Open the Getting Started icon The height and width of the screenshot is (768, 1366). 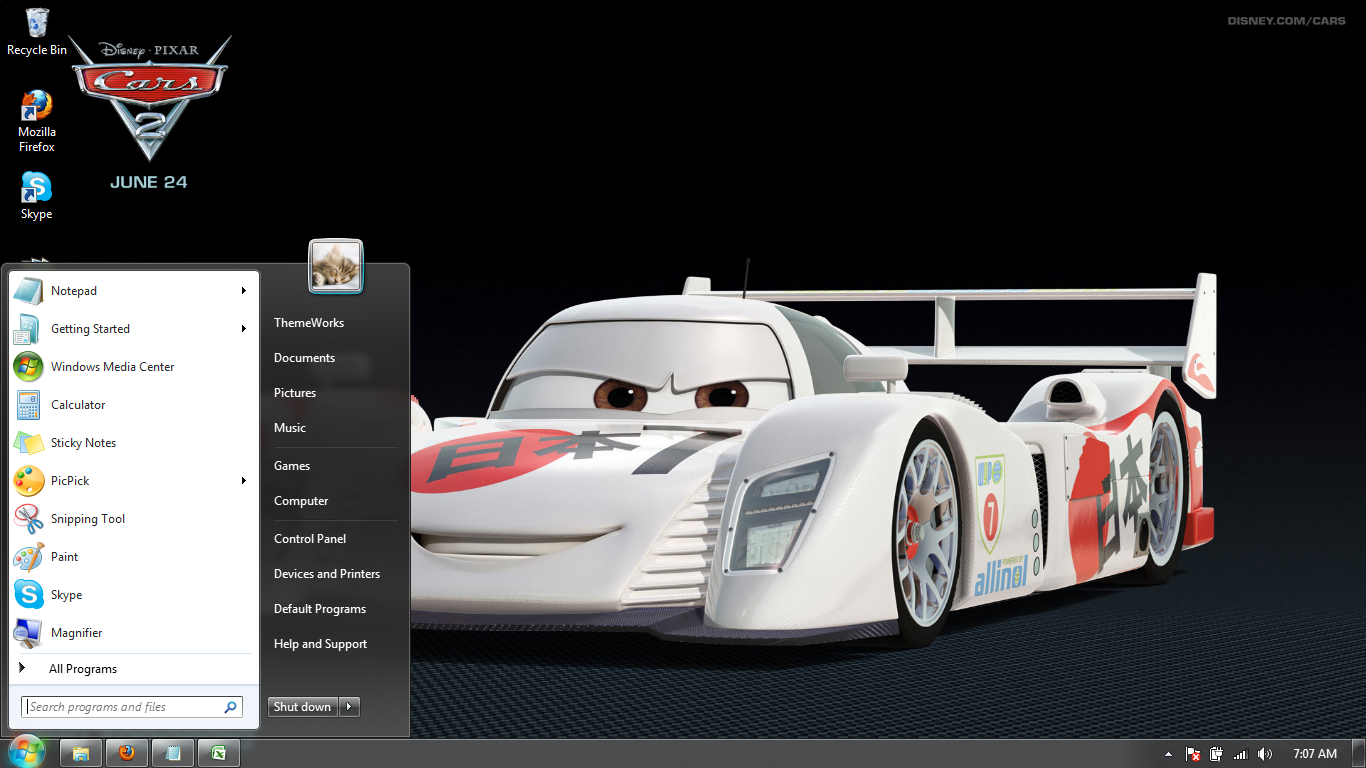[28, 329]
